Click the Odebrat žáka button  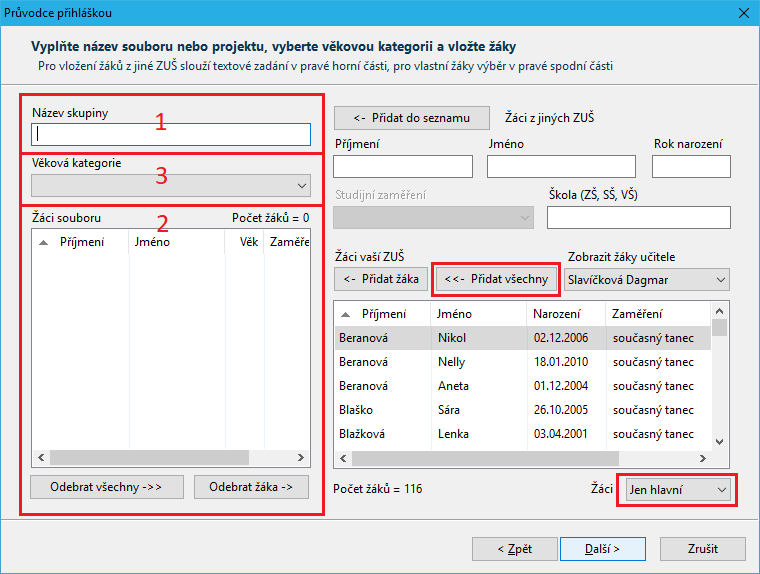pos(251,487)
